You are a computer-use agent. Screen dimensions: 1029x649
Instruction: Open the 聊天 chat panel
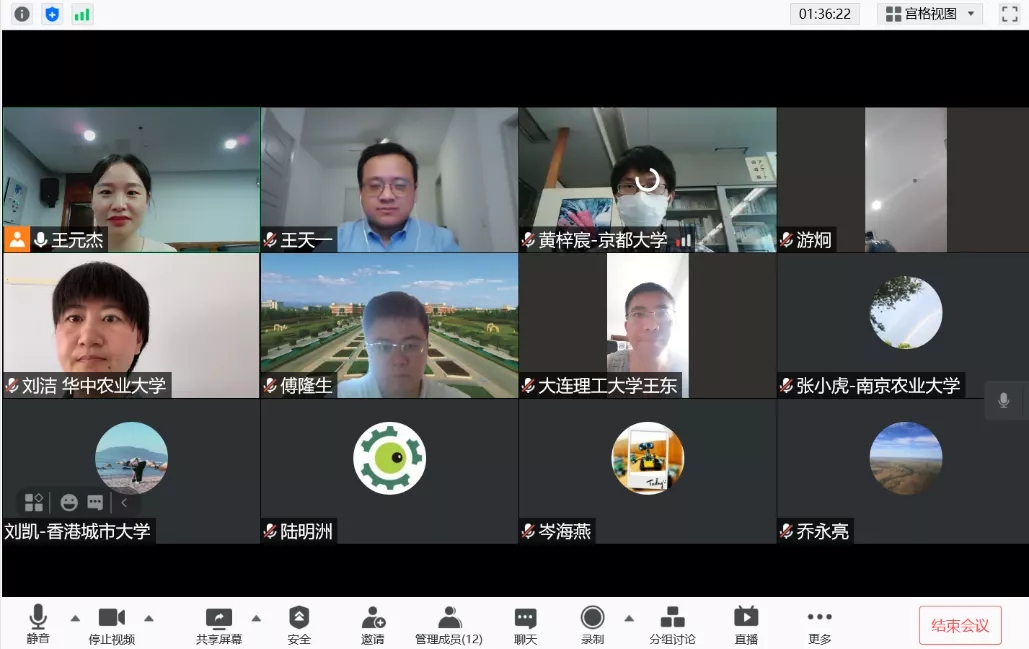526,624
